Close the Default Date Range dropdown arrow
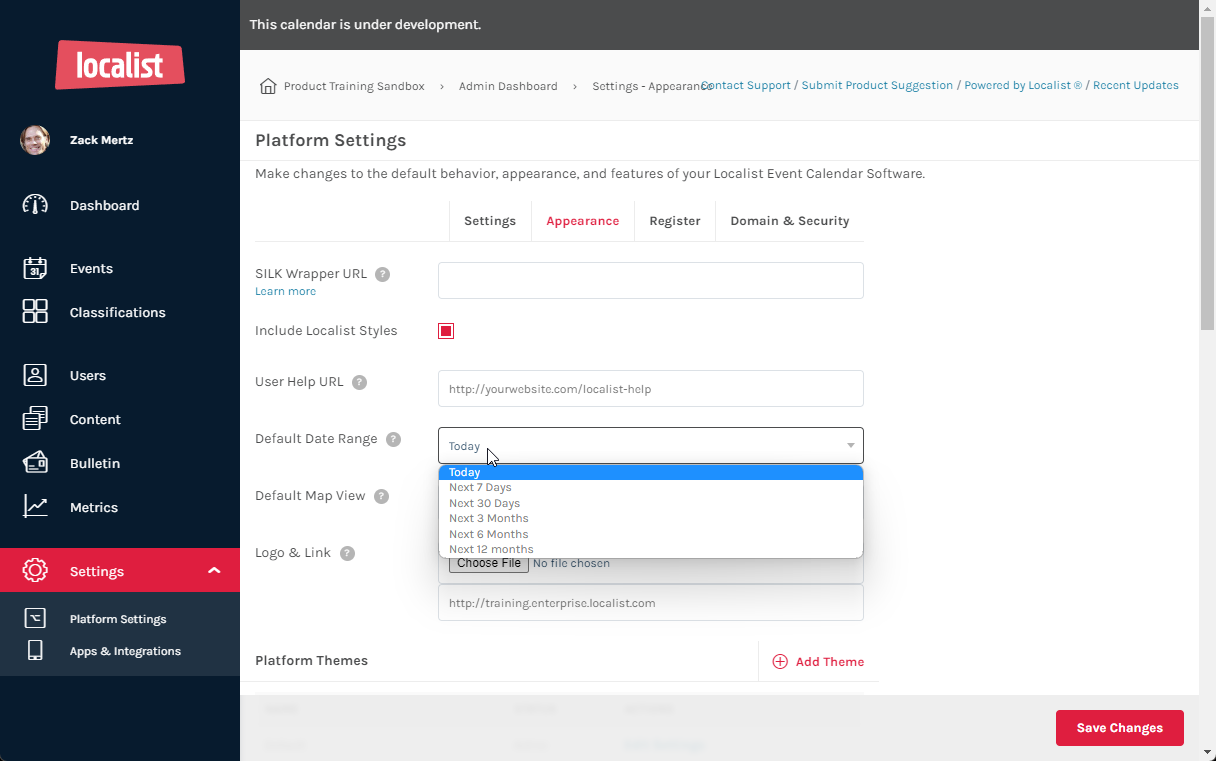The width and height of the screenshot is (1216, 761). click(851, 446)
